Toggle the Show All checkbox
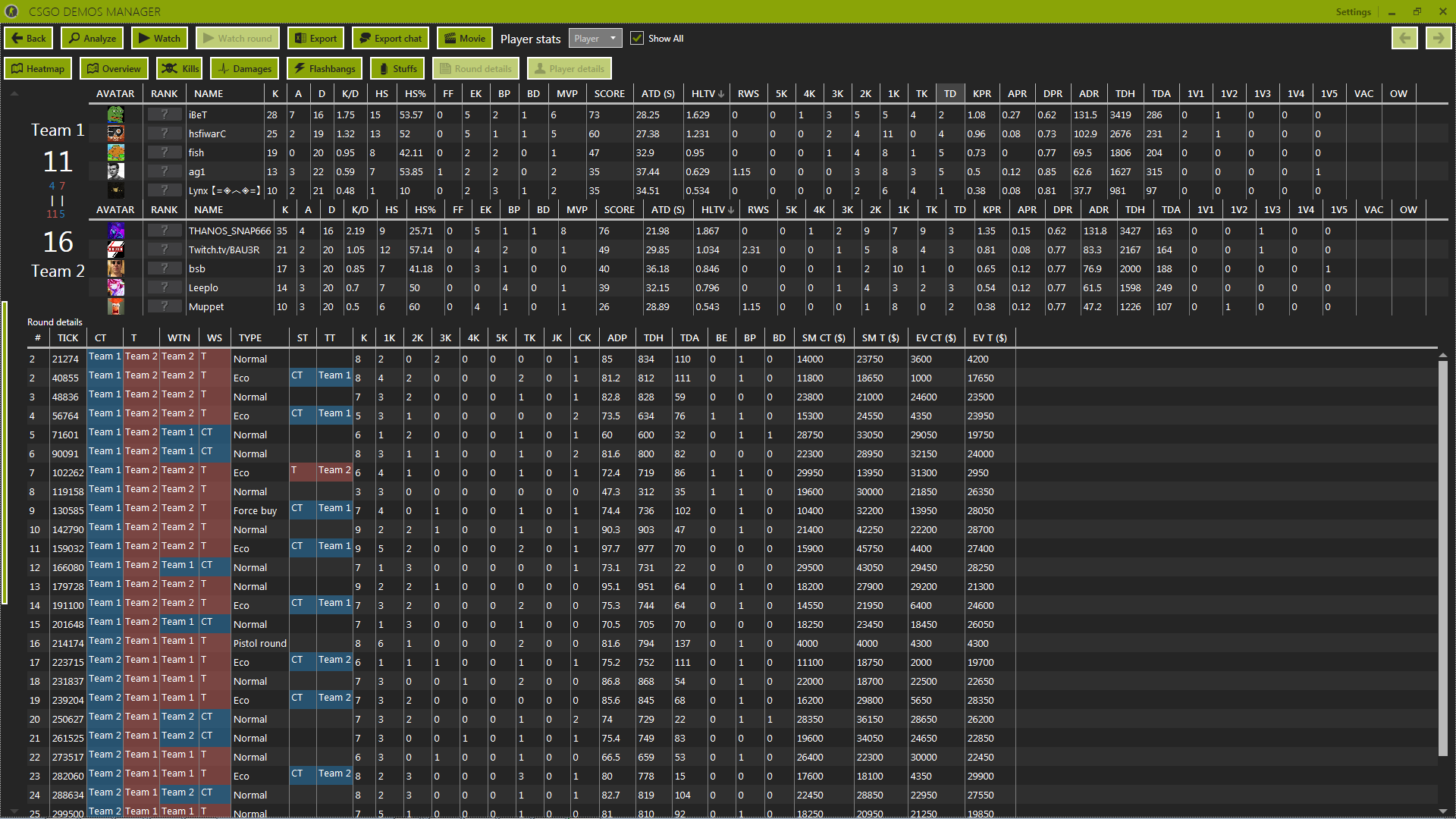The image size is (1456, 819). [x=637, y=39]
